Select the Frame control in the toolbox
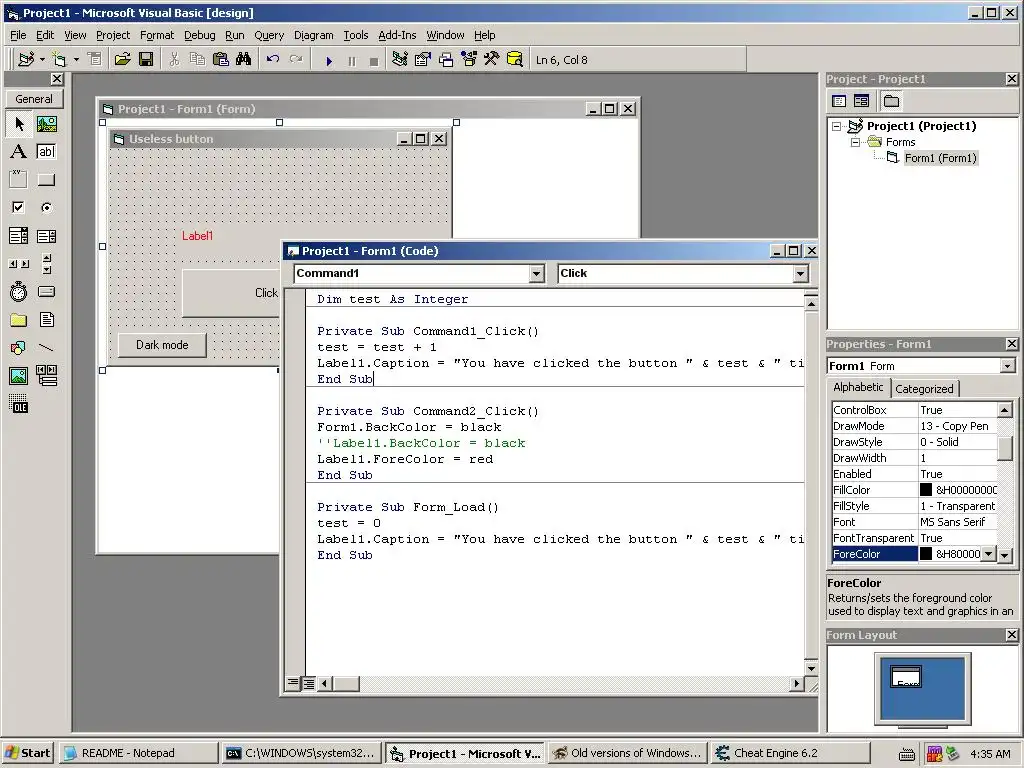The height and width of the screenshot is (768, 1024). [19, 180]
